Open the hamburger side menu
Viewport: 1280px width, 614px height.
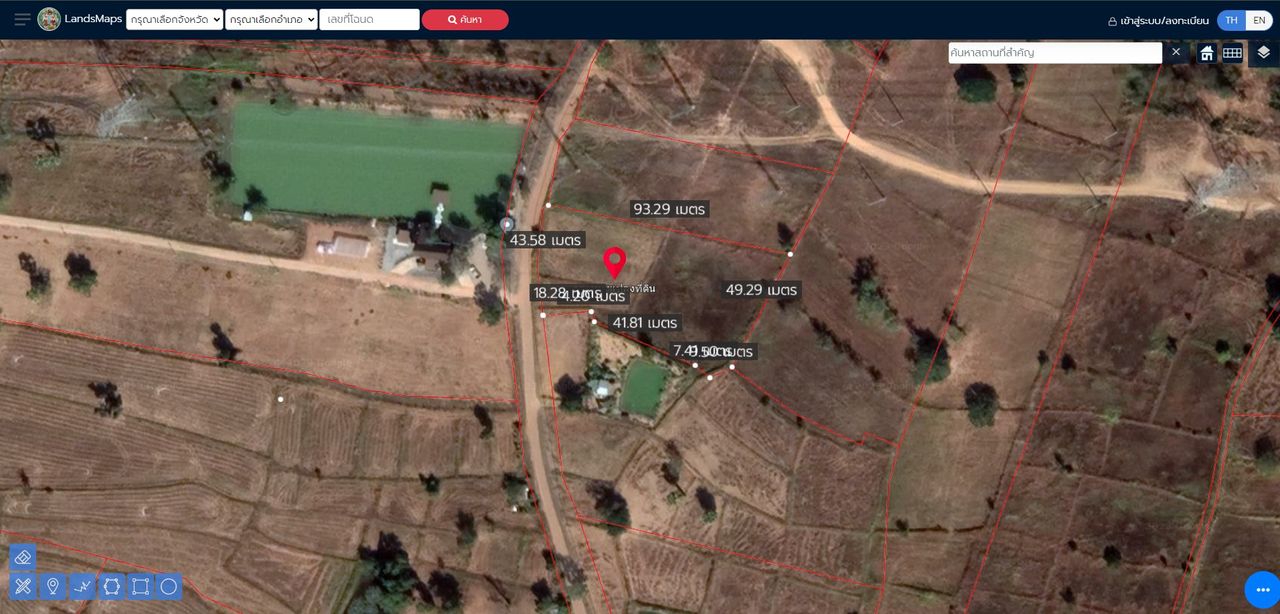(22, 20)
